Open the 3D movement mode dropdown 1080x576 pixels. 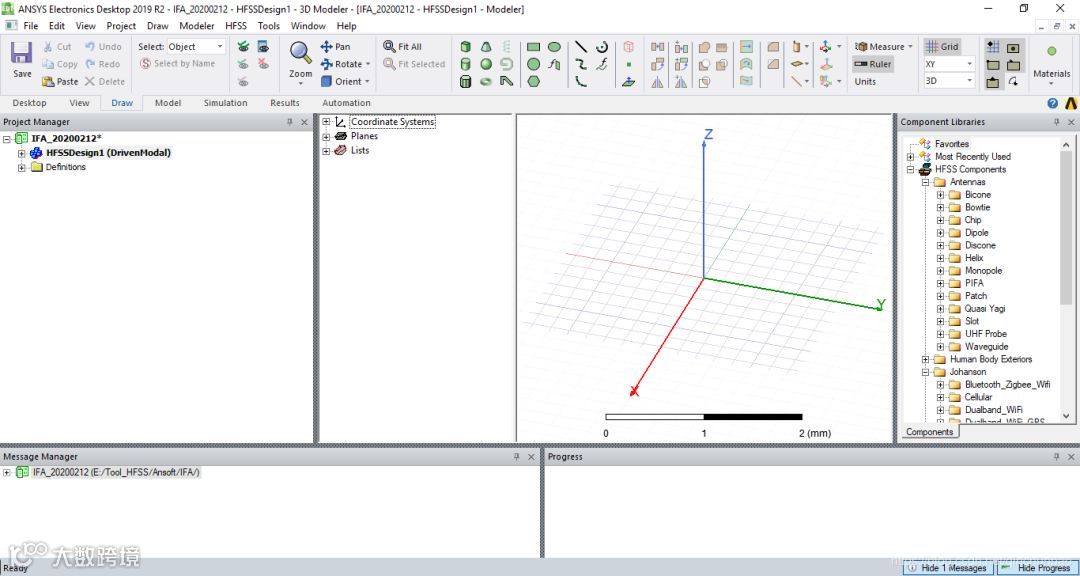coord(949,81)
